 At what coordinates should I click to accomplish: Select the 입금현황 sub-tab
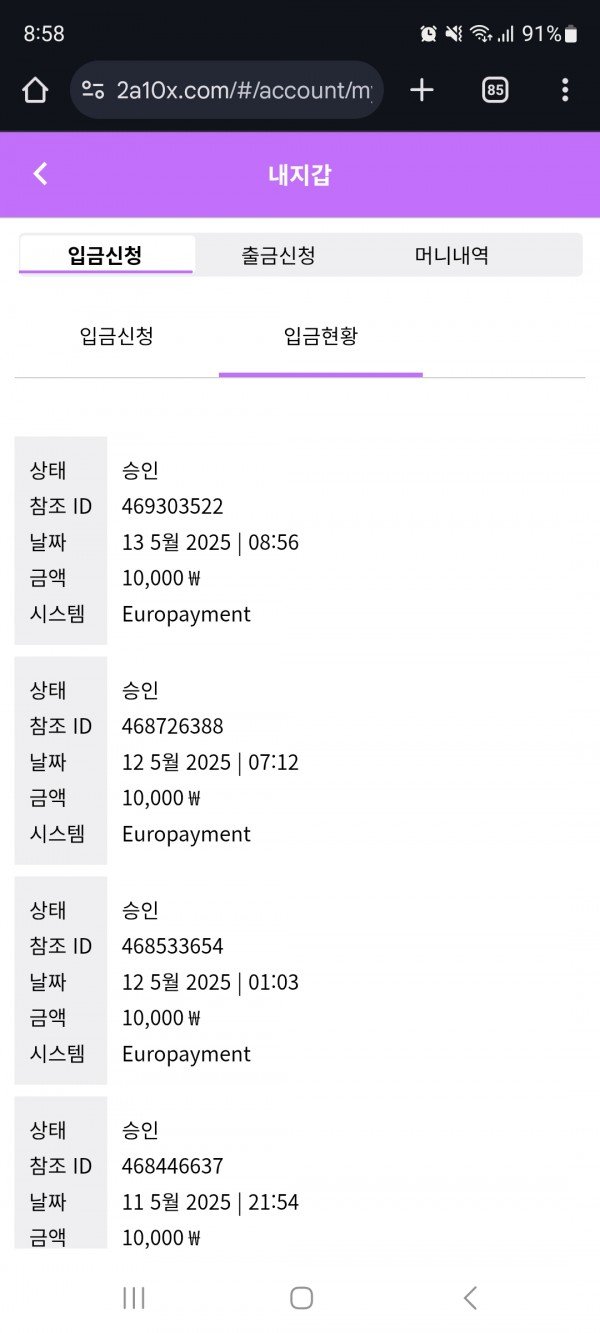321,336
